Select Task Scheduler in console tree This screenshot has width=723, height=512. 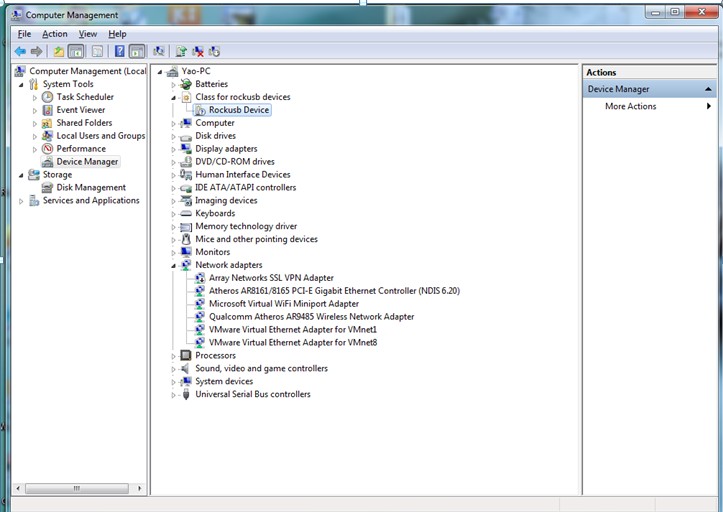(84, 97)
